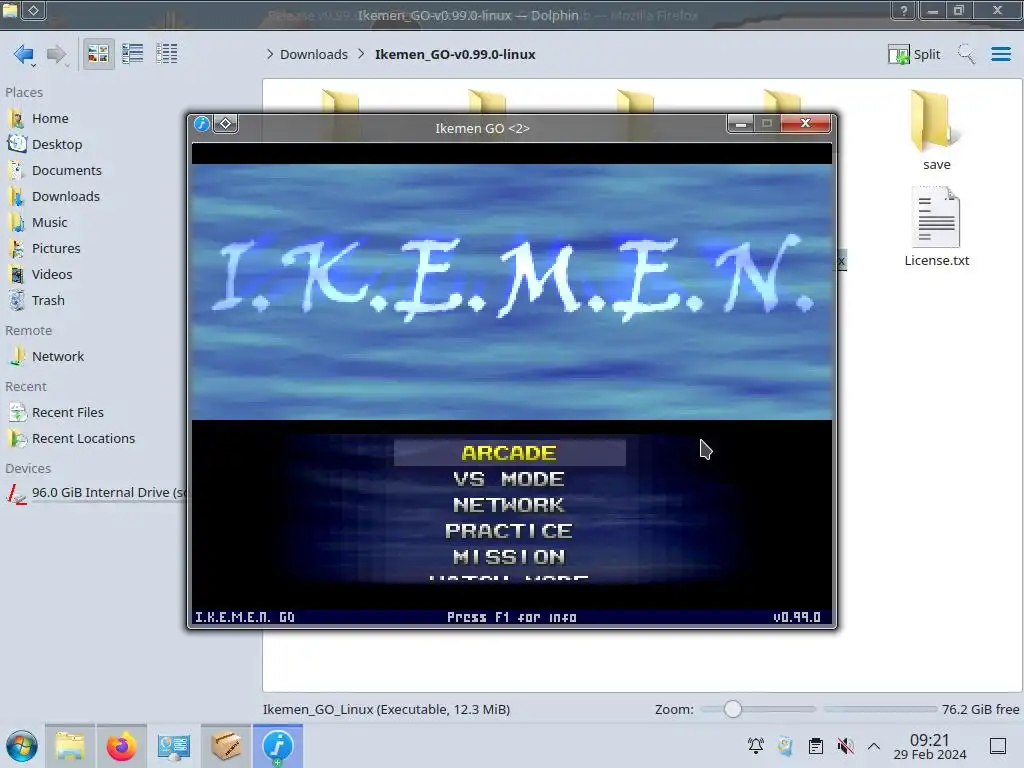Adjust the Dolphin zoom slider handle
The image size is (1024, 768).
point(733,709)
